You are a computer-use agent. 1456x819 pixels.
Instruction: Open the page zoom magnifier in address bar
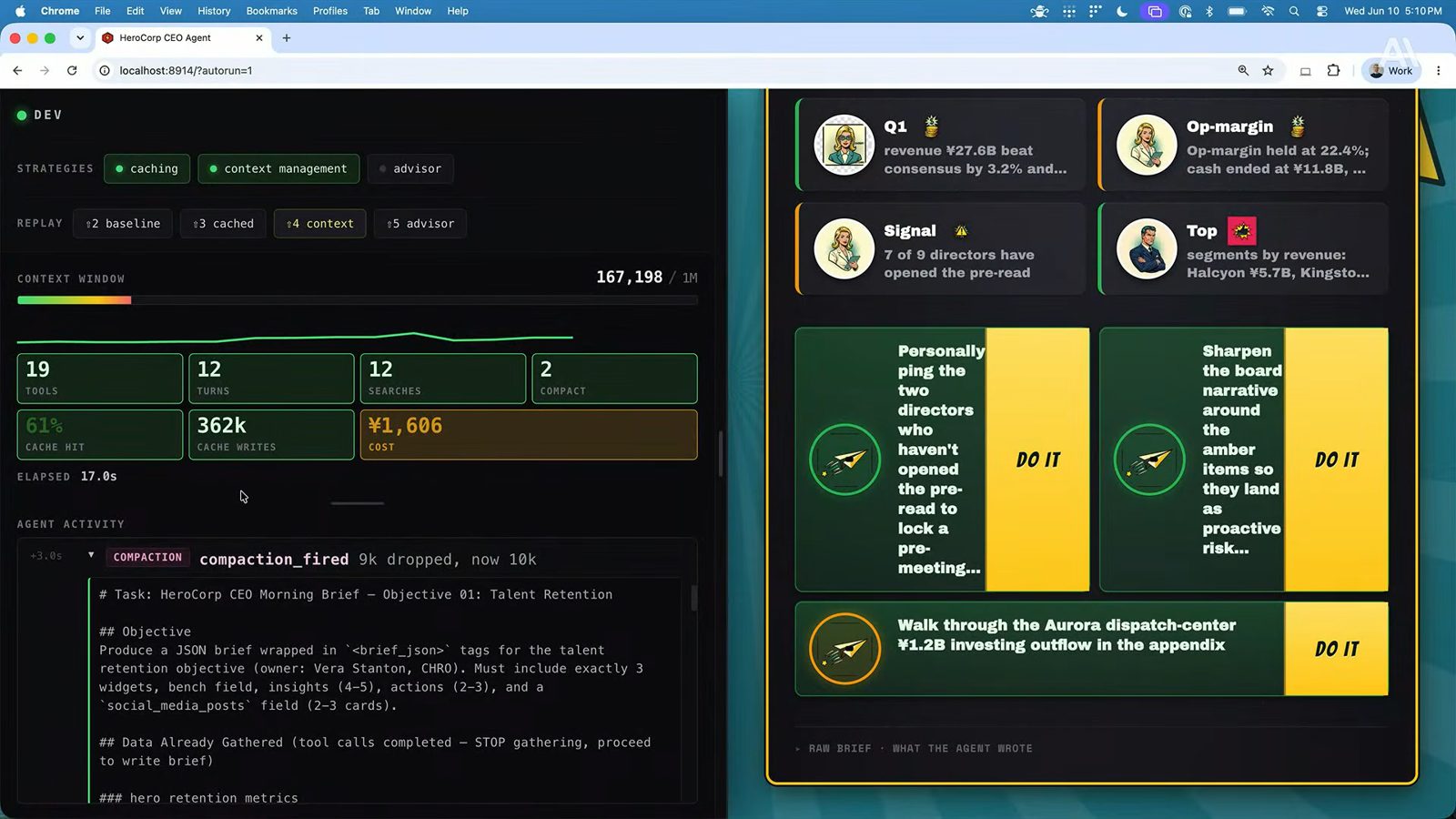(x=1243, y=70)
